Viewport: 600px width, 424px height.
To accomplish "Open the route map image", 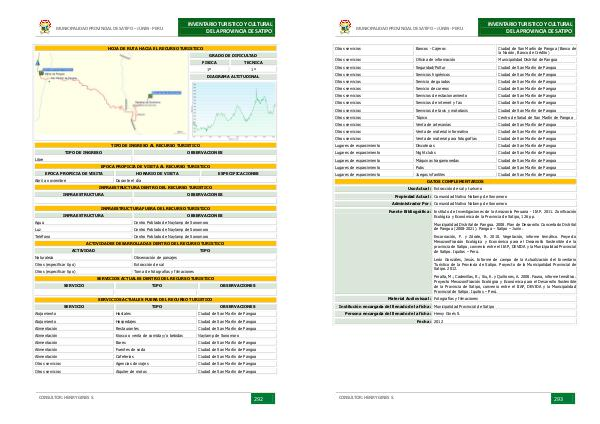I will tap(111, 96).
